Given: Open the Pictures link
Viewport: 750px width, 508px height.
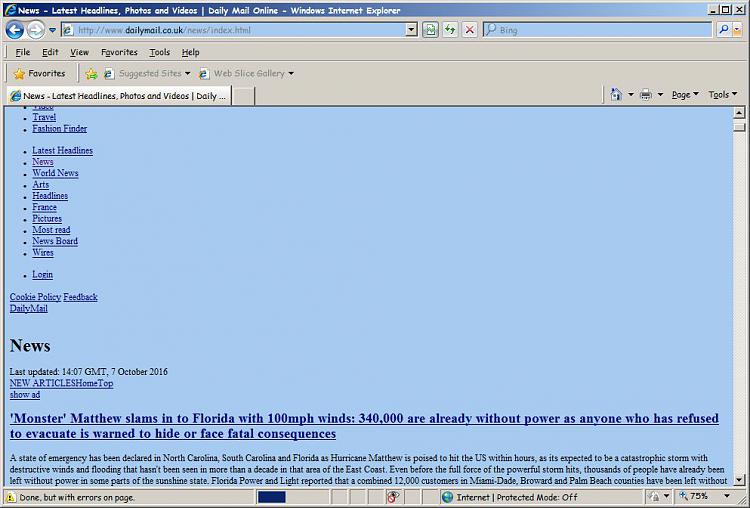Looking at the screenshot, I should tap(47, 219).
